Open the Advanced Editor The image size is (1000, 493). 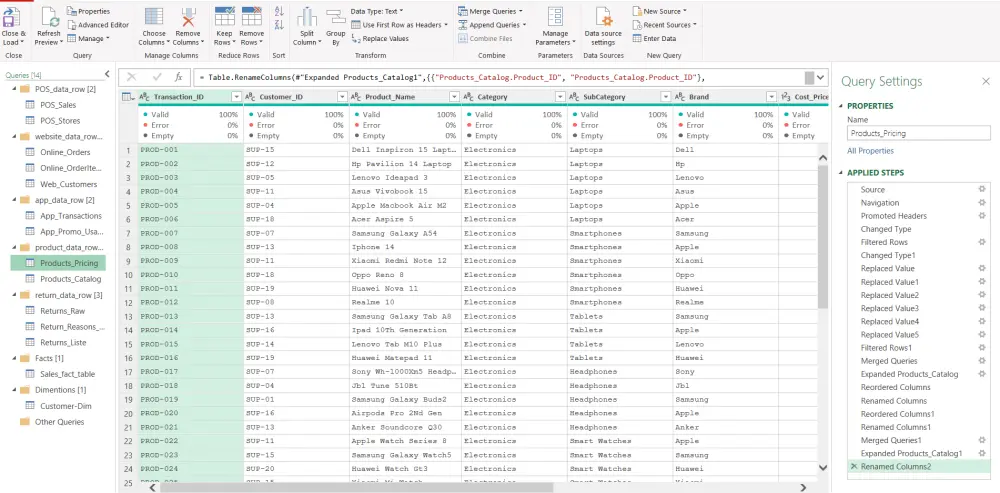point(98,25)
